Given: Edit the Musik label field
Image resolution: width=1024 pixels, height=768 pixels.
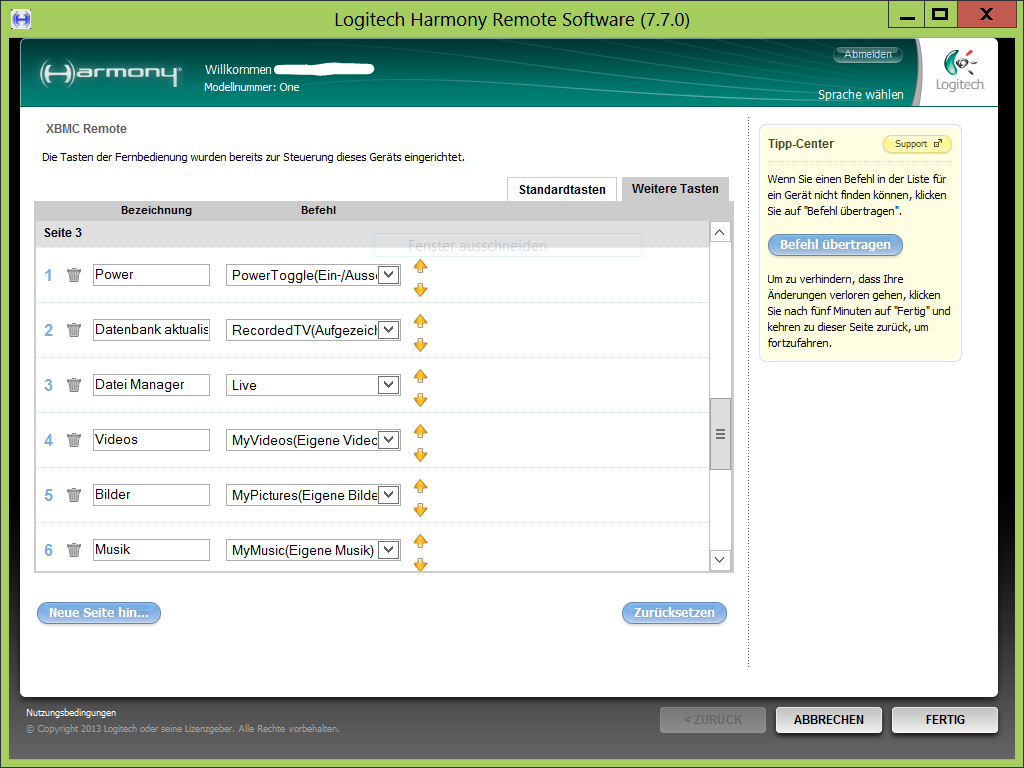Looking at the screenshot, I should (152, 550).
